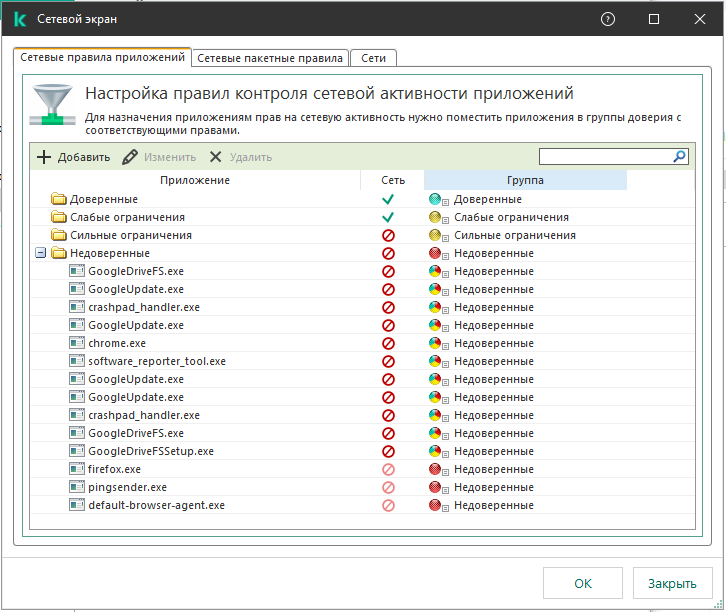Select the firefox.exe application icon

click(x=76, y=469)
